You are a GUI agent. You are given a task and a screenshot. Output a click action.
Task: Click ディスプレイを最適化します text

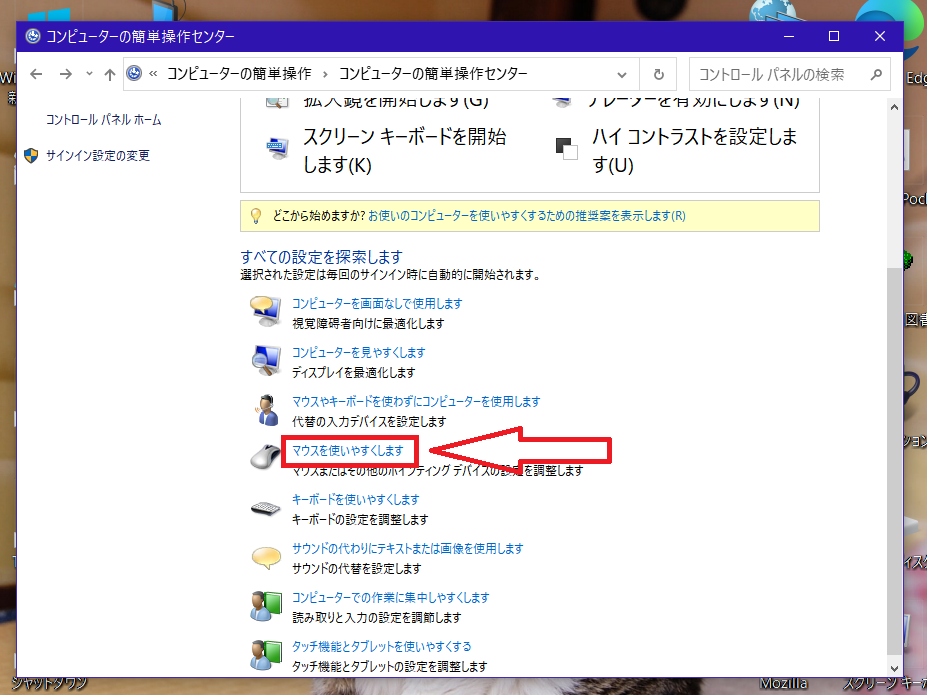click(354, 373)
